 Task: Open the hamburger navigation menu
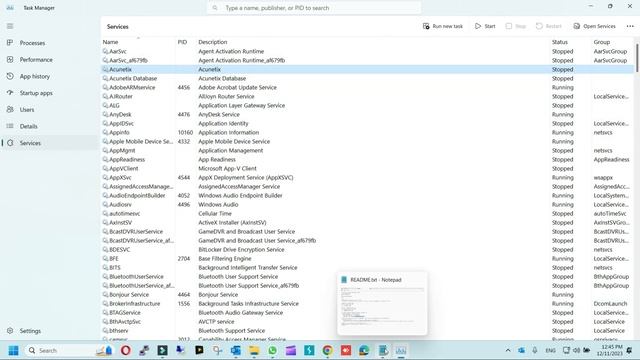point(10,26)
